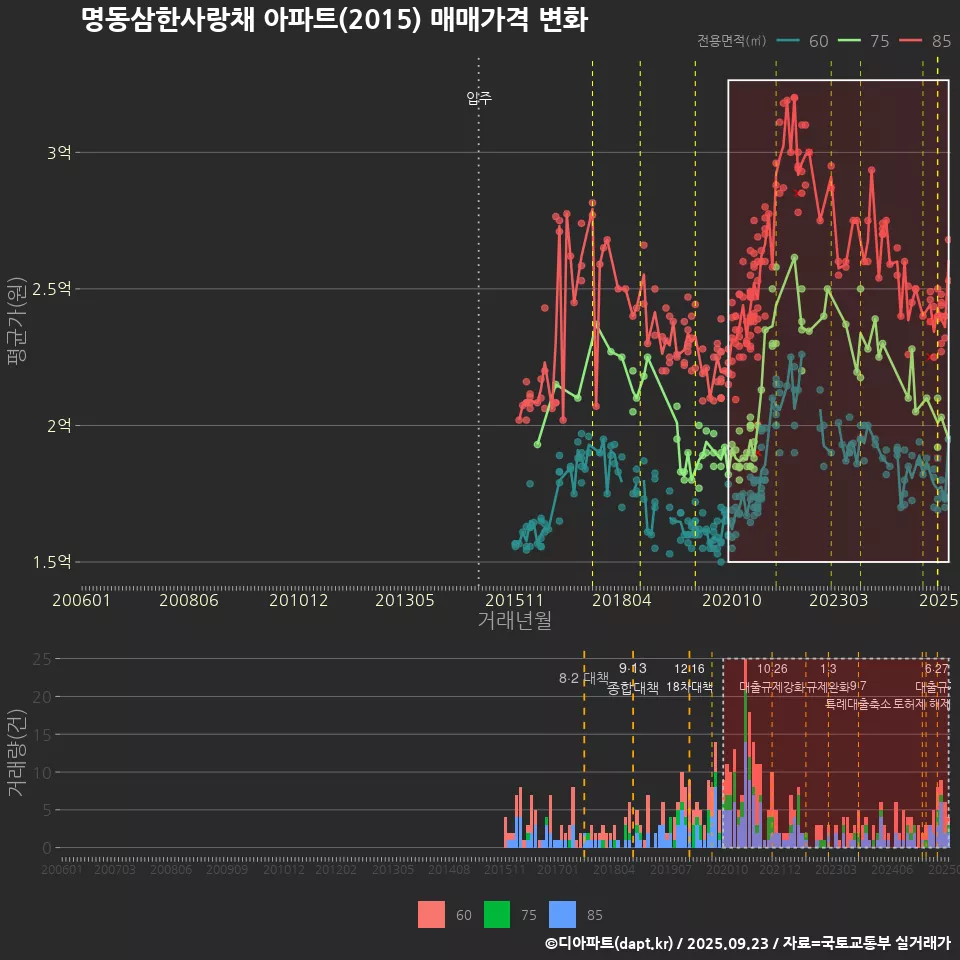Click the 특례대출축소 annotation
The height and width of the screenshot is (960, 960).
(858, 703)
